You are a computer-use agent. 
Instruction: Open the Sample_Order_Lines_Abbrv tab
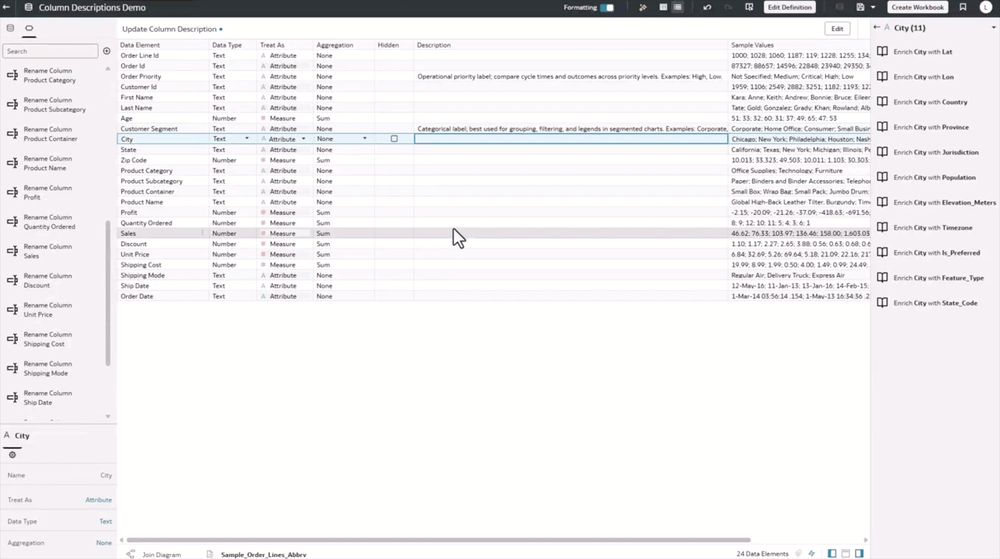(257, 555)
